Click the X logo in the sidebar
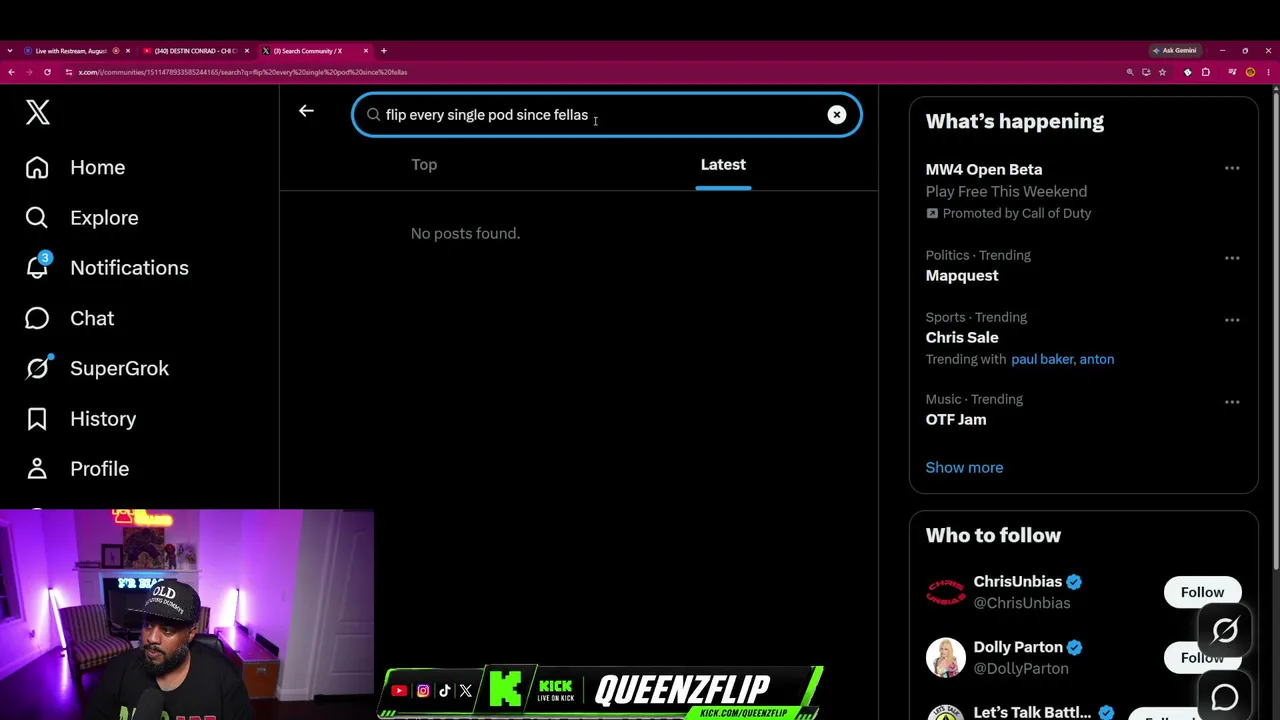The width and height of the screenshot is (1280, 720). coord(38,112)
